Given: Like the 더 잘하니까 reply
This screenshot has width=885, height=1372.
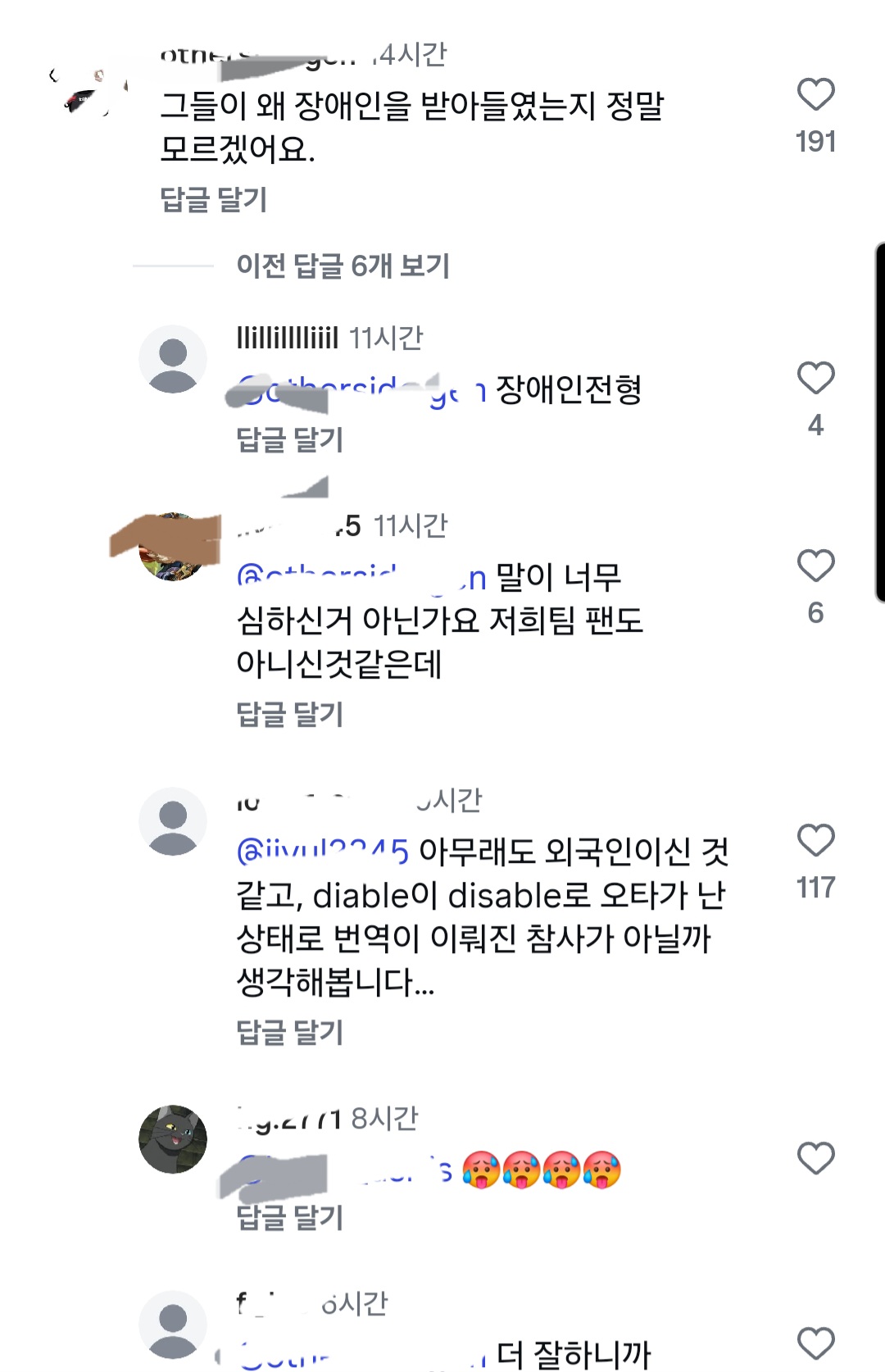Looking at the screenshot, I should coord(815,1343).
